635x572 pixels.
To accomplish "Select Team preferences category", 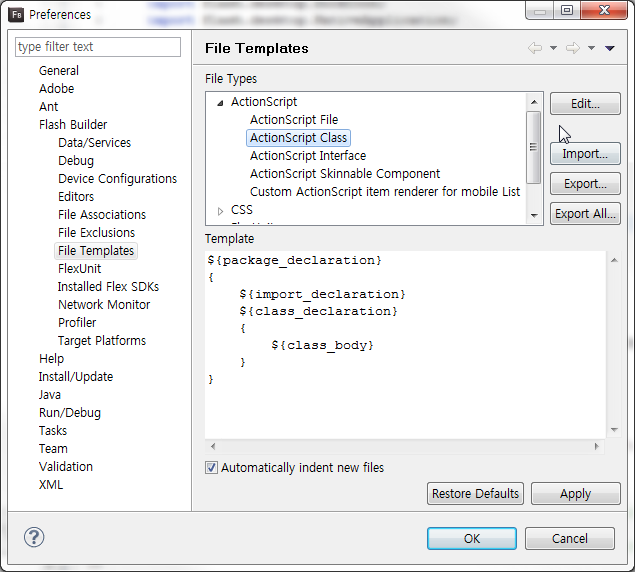I will (53, 448).
